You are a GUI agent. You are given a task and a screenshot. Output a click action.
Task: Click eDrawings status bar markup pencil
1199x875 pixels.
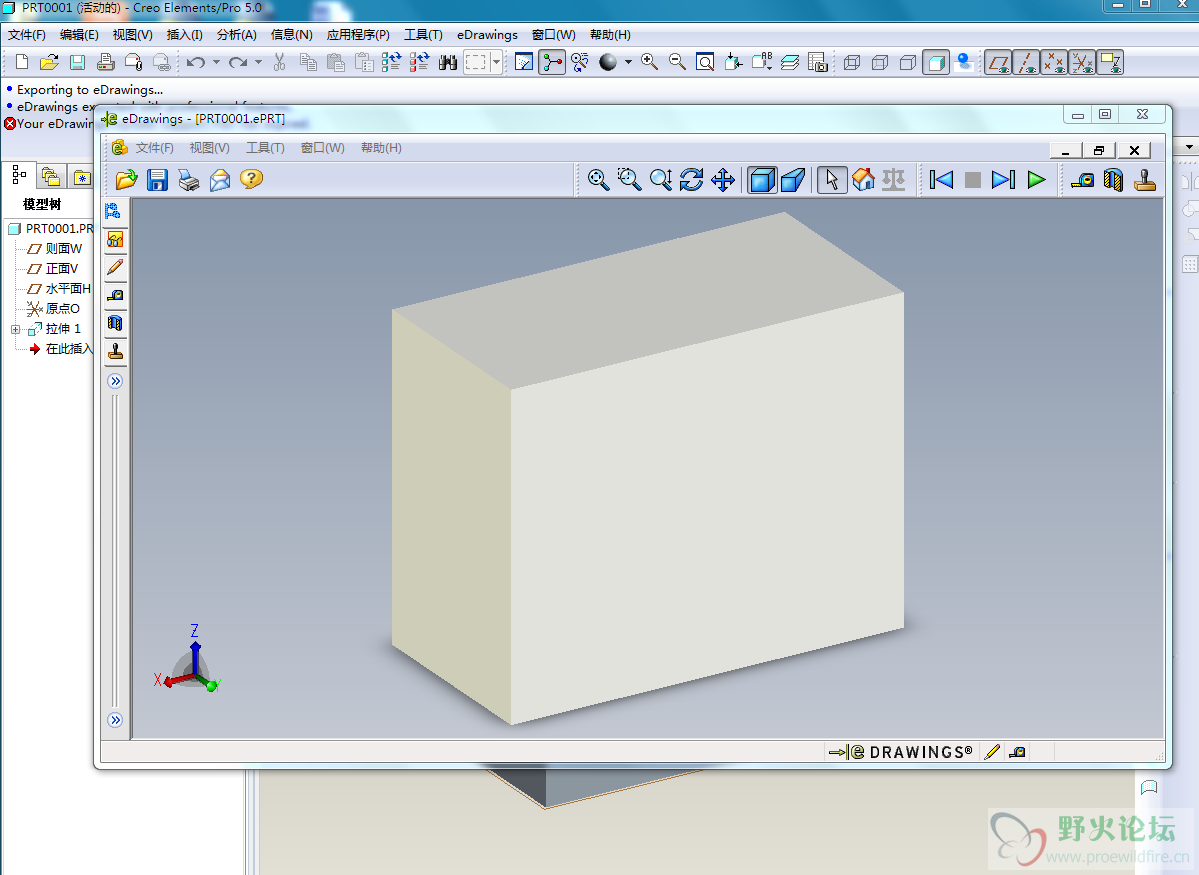(x=992, y=752)
